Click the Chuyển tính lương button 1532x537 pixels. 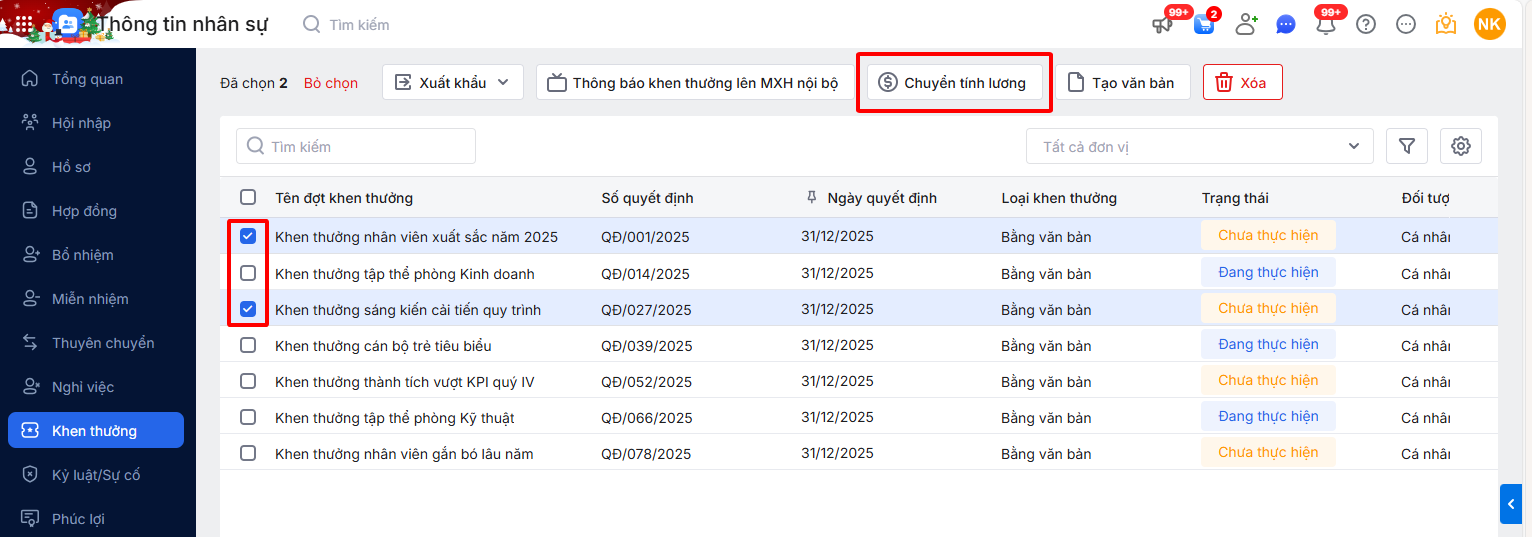(x=954, y=83)
